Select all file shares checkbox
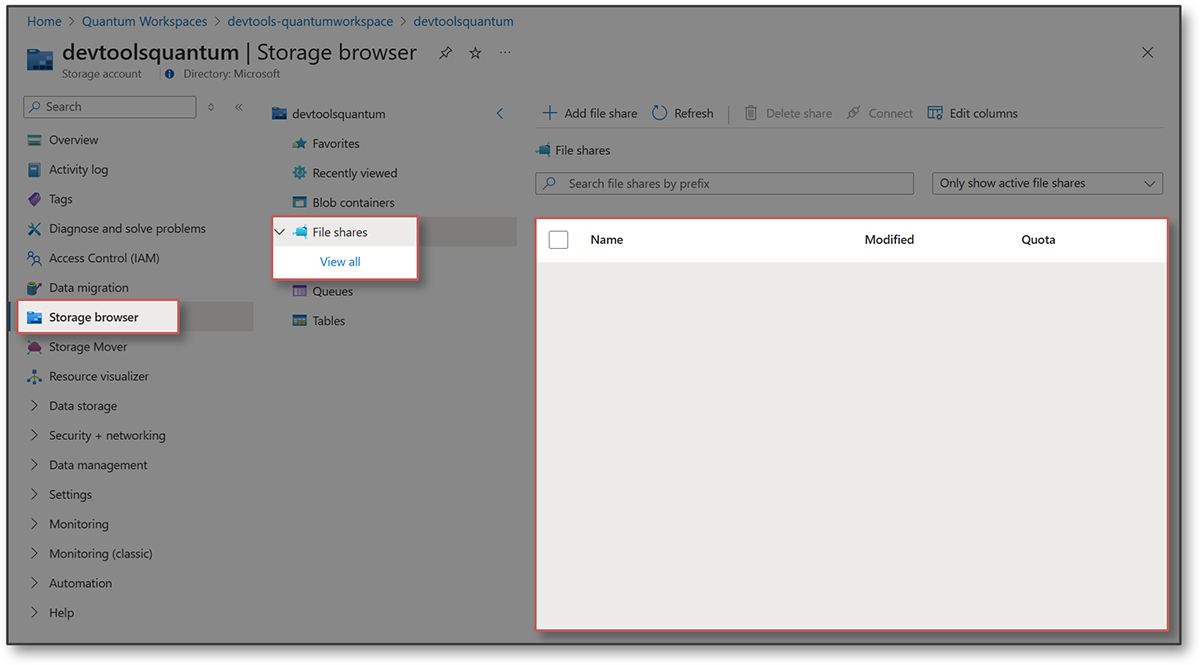Image resolution: width=1200 pixels, height=665 pixels. point(558,239)
